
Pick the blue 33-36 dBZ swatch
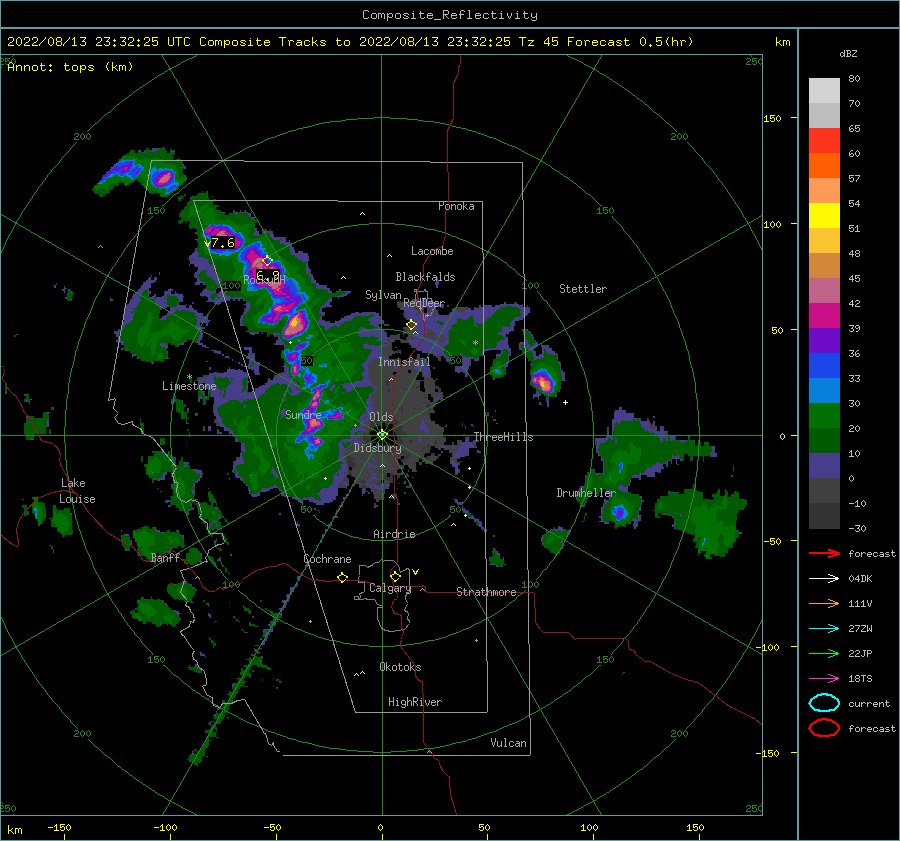824,365
